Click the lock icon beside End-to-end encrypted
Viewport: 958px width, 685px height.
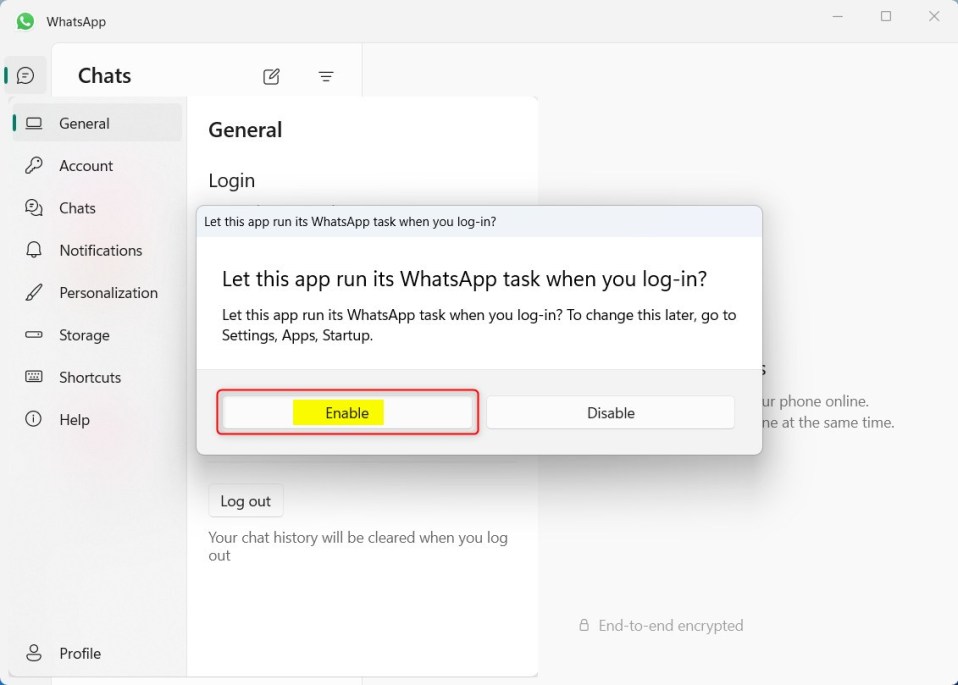[x=584, y=625]
